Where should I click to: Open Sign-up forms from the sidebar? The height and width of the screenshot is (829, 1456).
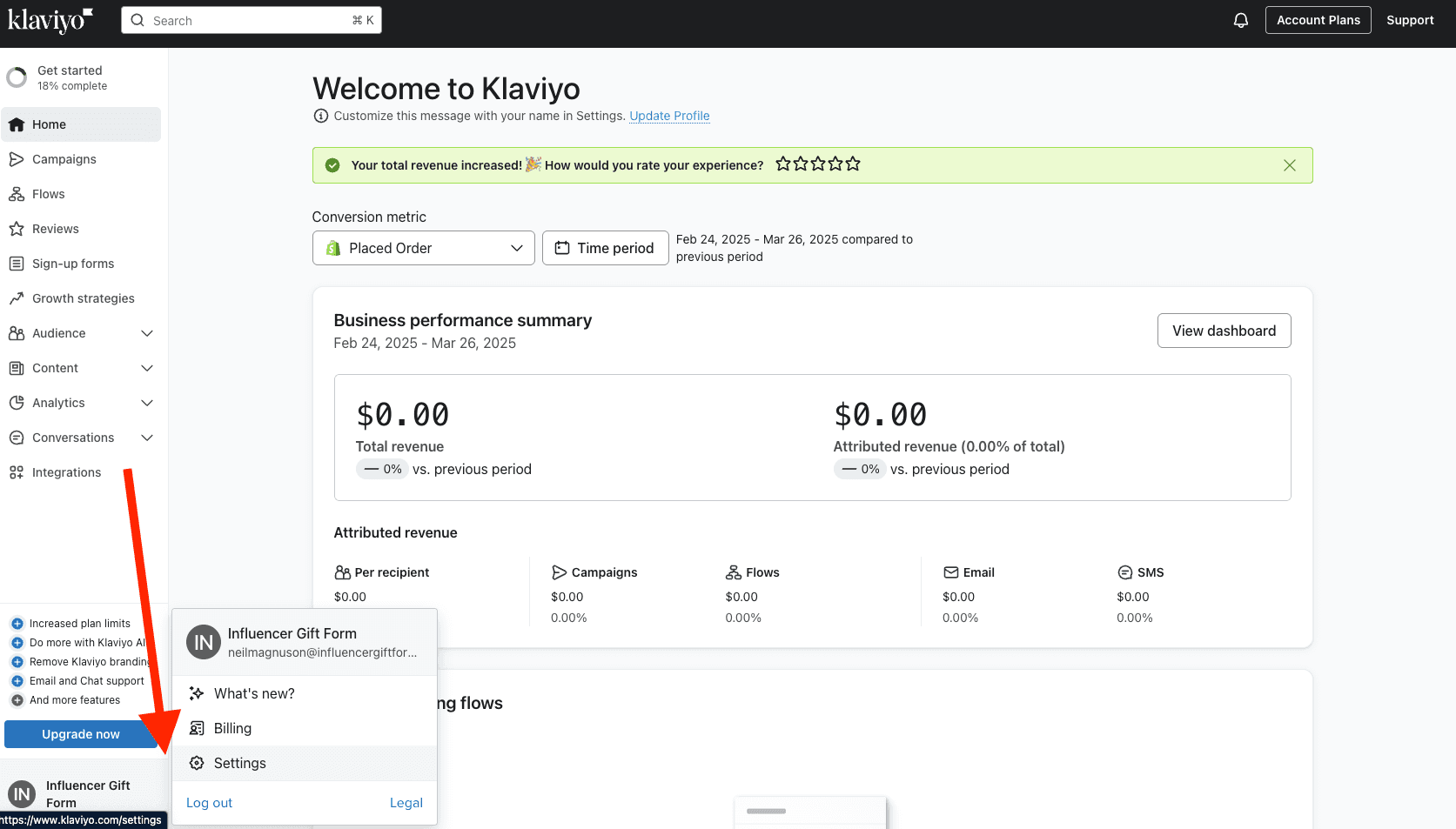(81, 264)
